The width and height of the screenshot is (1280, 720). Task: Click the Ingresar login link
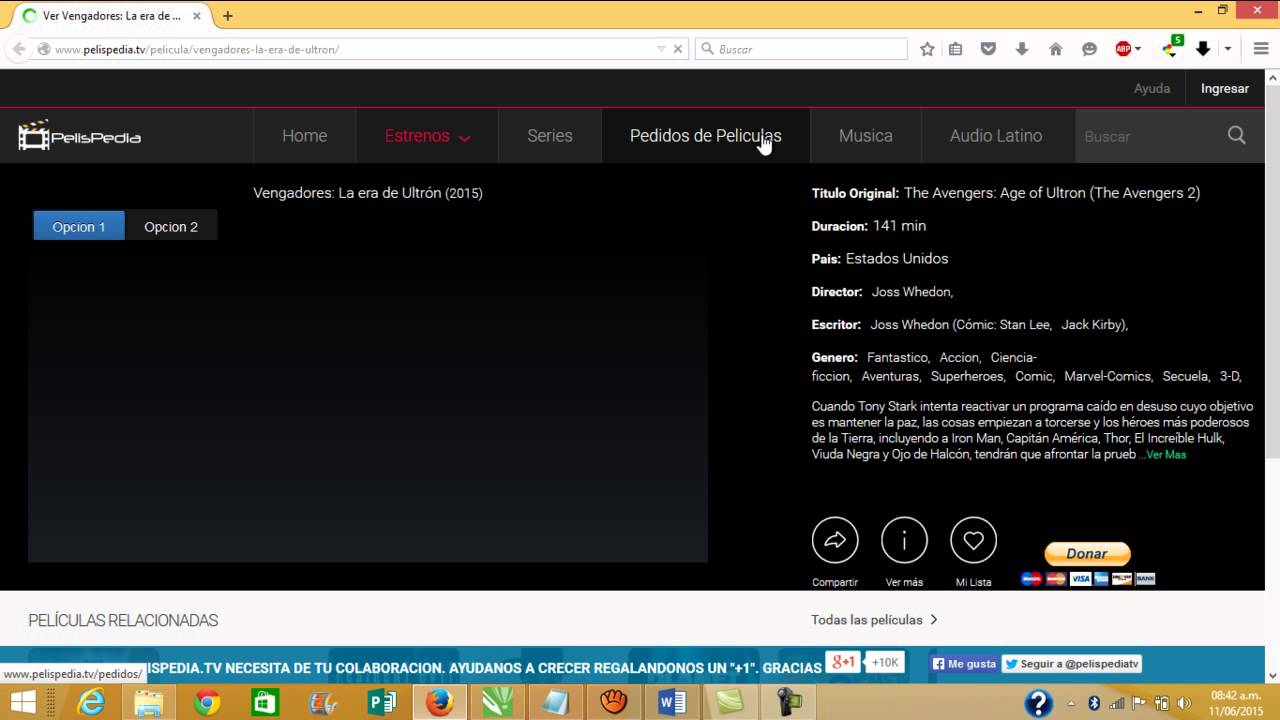tap(1225, 88)
